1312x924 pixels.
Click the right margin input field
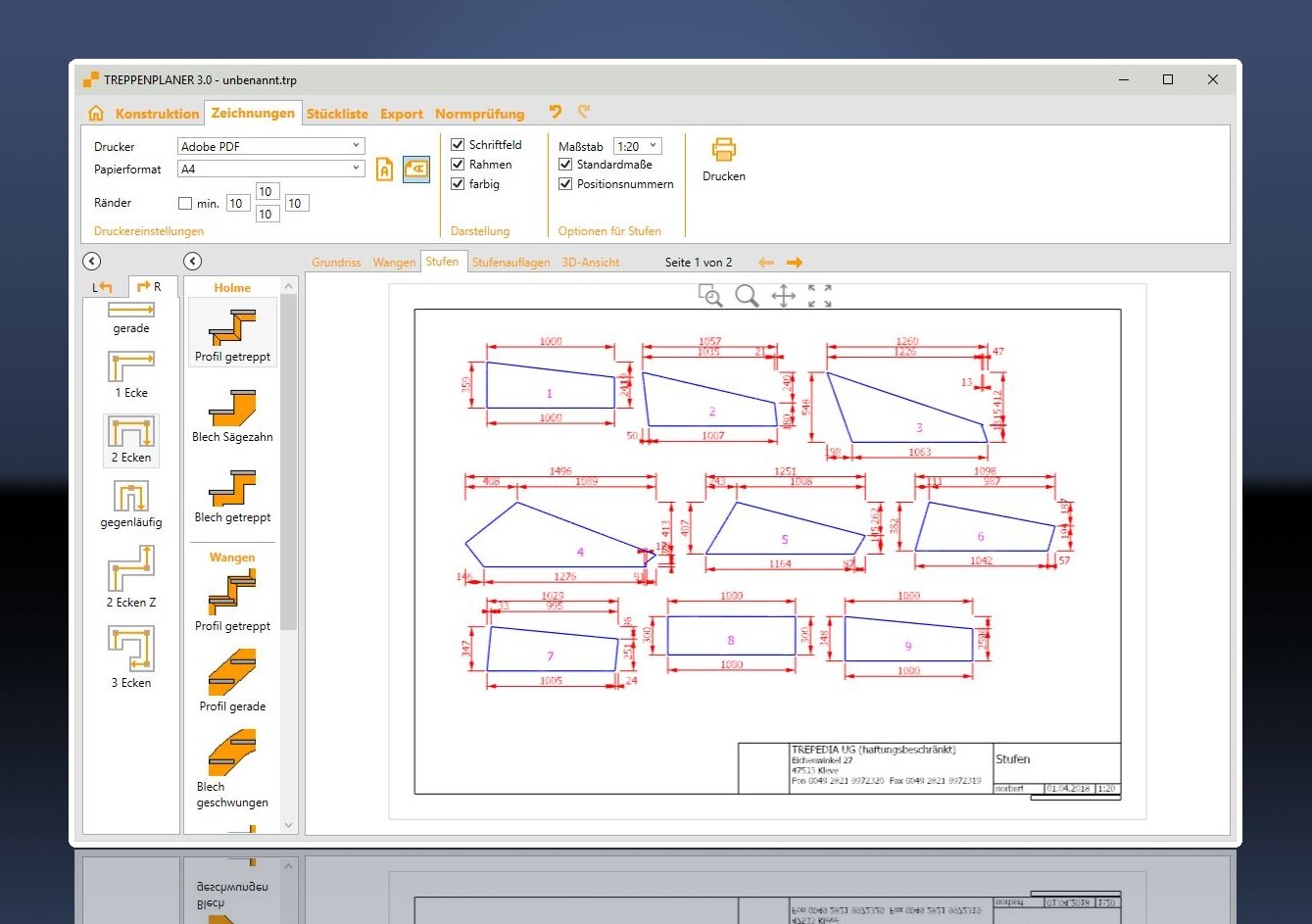coord(296,204)
